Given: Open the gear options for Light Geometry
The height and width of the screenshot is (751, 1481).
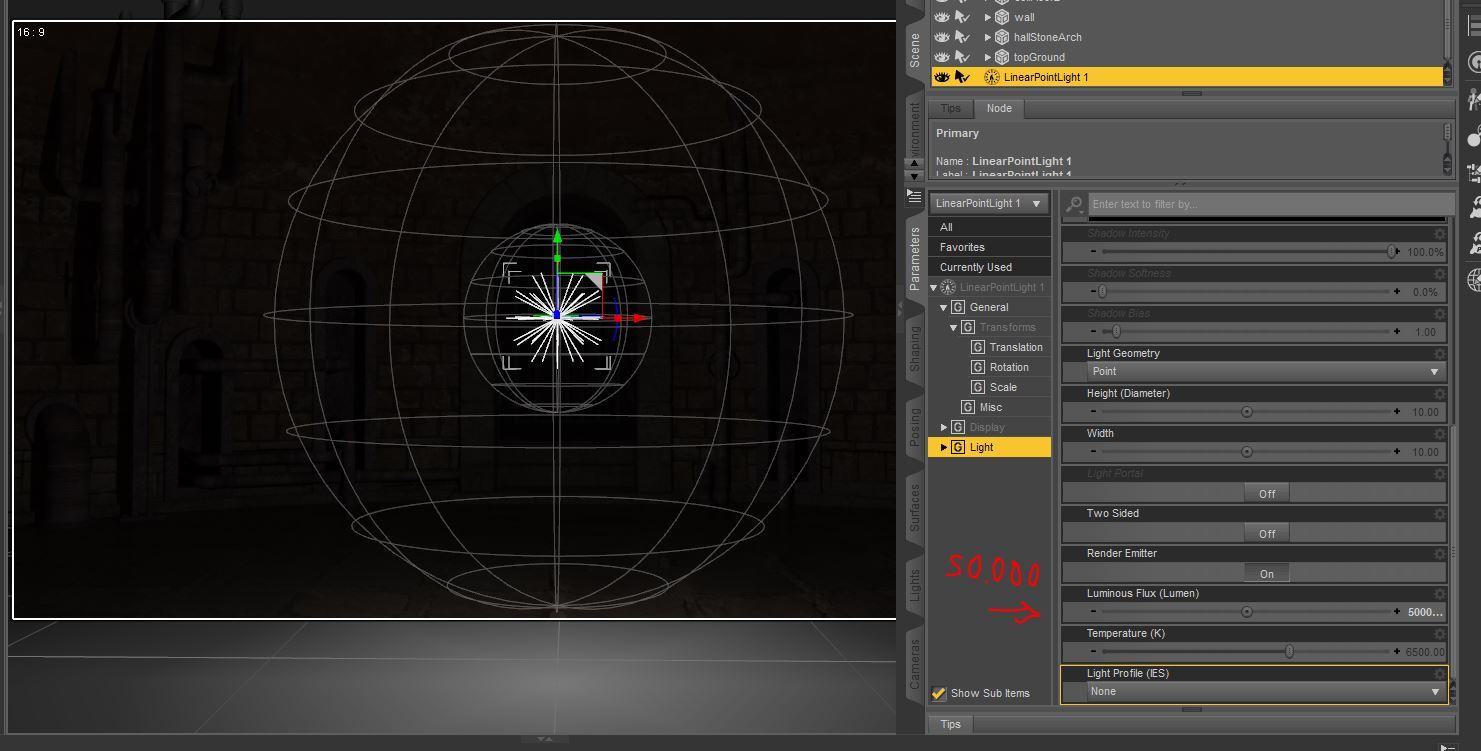Looking at the screenshot, I should tap(1439, 354).
